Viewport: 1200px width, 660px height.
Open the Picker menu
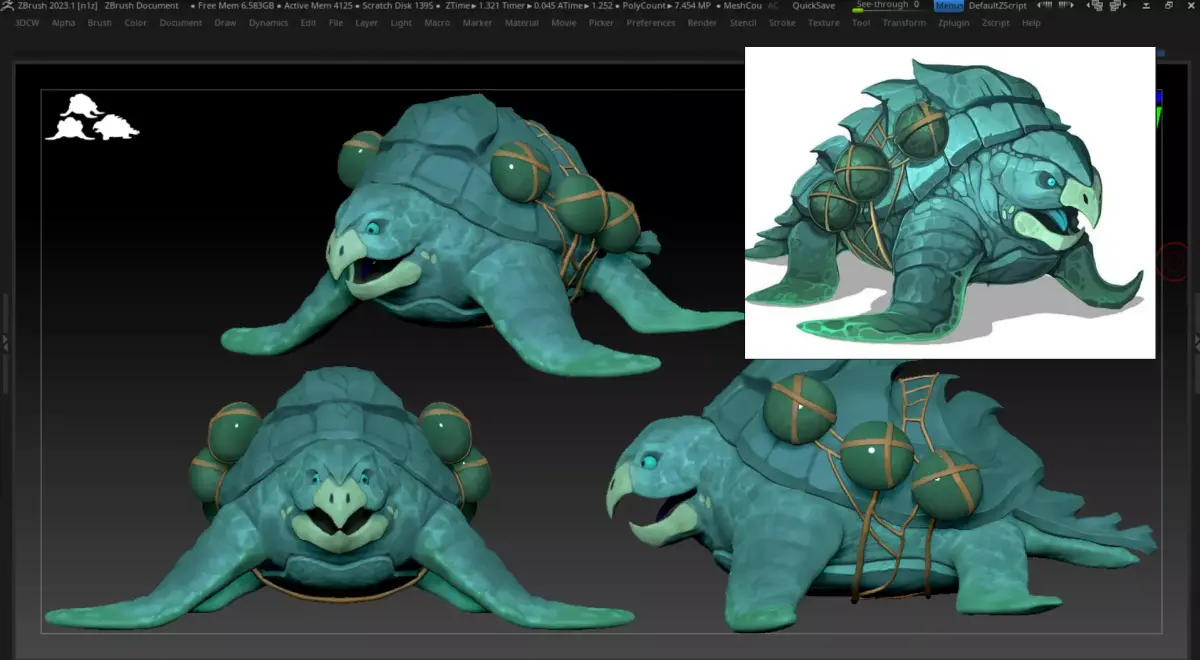pyautogui.click(x=602, y=23)
